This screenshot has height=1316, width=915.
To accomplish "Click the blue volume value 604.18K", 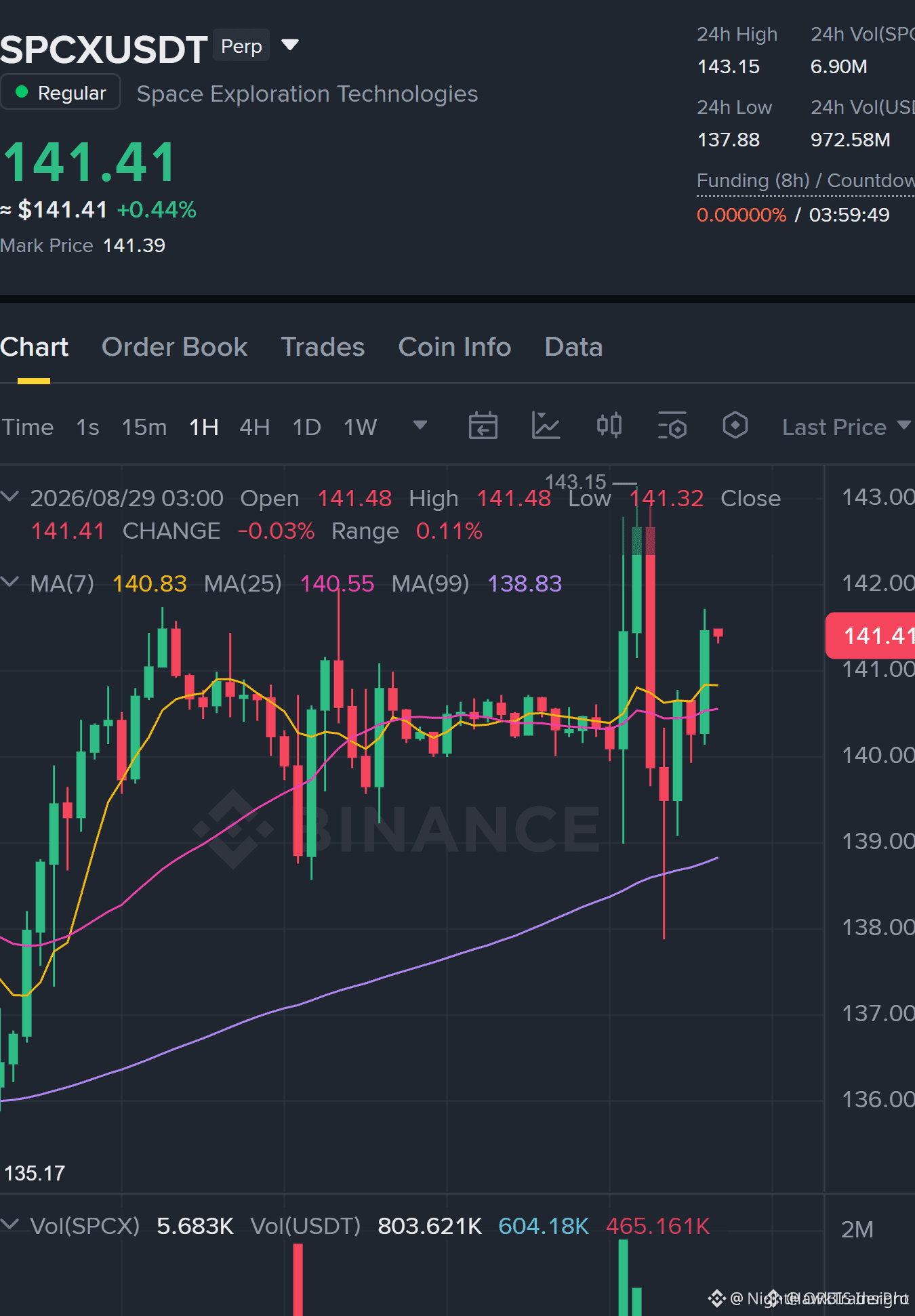I will pyautogui.click(x=544, y=1226).
